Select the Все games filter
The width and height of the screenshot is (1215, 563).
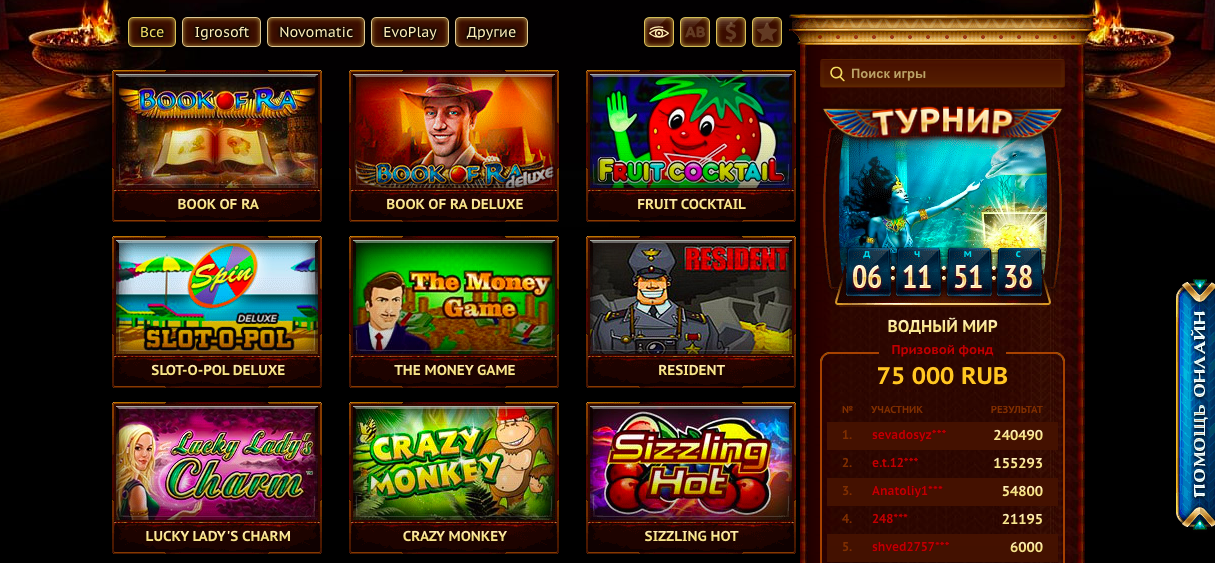coord(152,32)
